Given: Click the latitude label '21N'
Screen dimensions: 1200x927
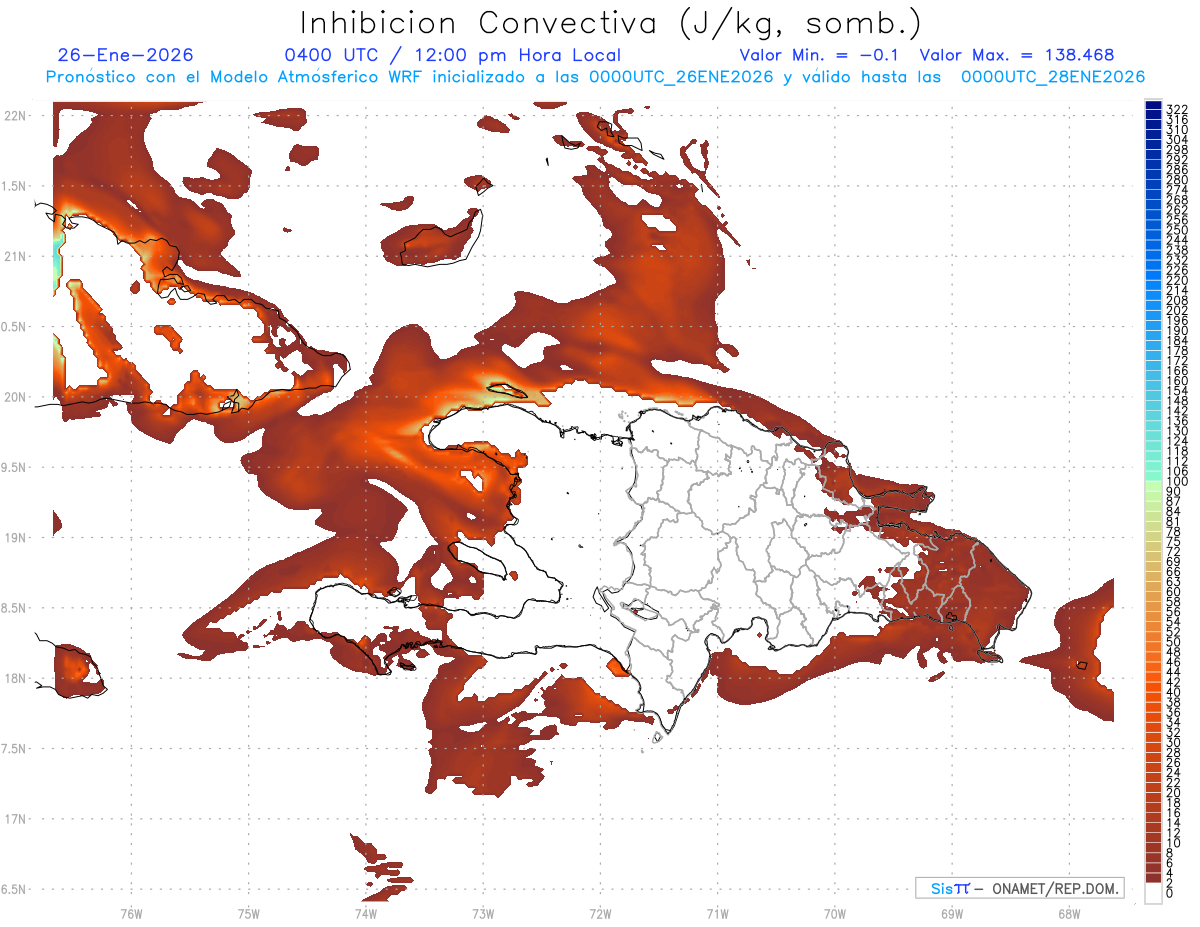Looking at the screenshot, I should [x=14, y=256].
